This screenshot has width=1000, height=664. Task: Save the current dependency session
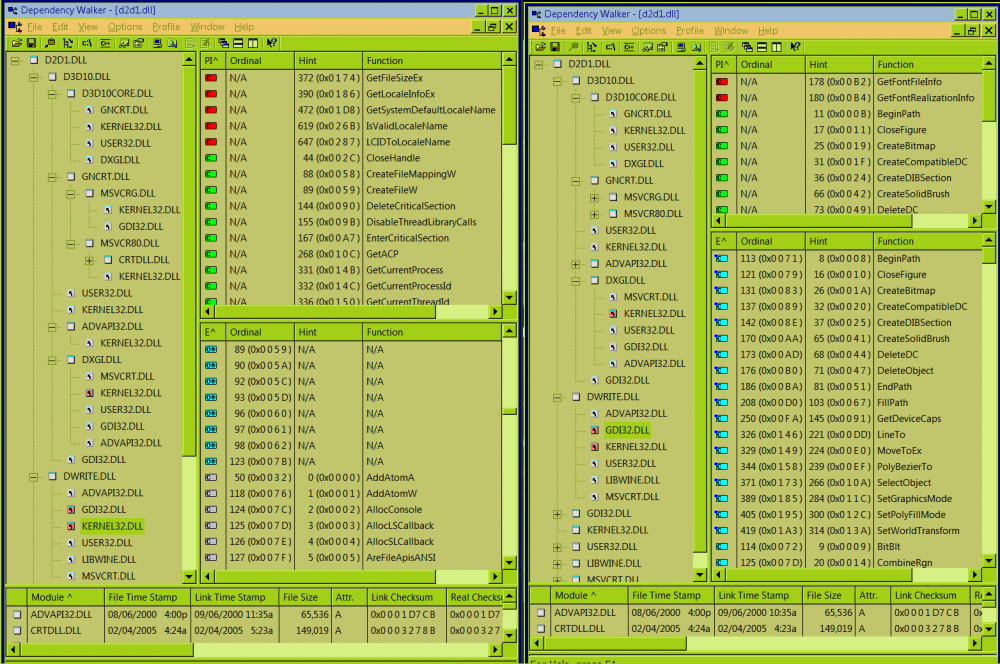(x=33, y=43)
